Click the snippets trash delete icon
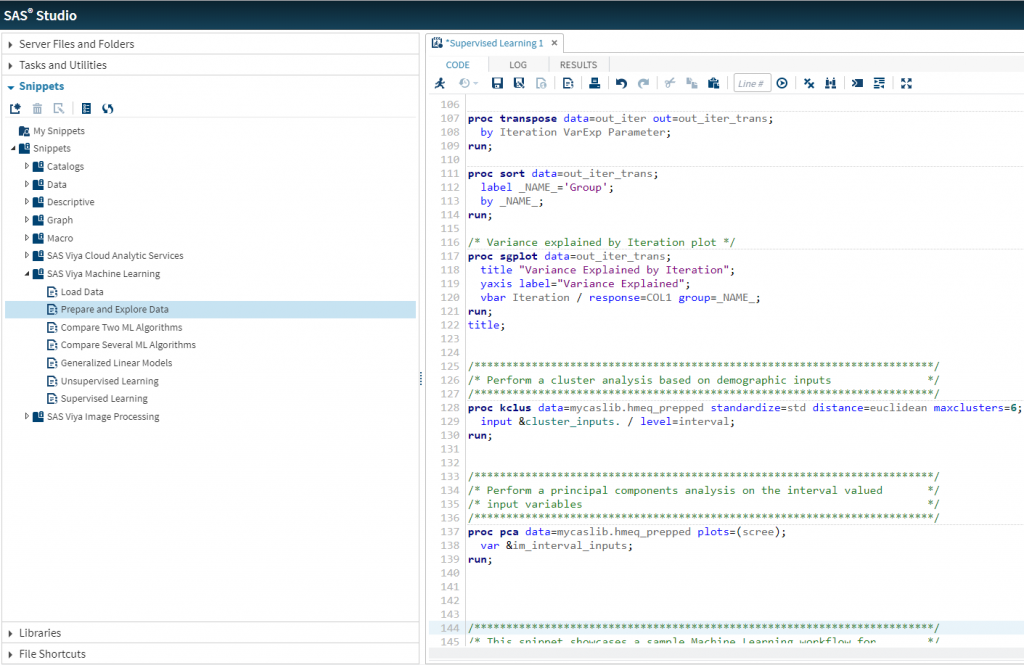Viewport: 1024px width, 665px height. [37, 108]
